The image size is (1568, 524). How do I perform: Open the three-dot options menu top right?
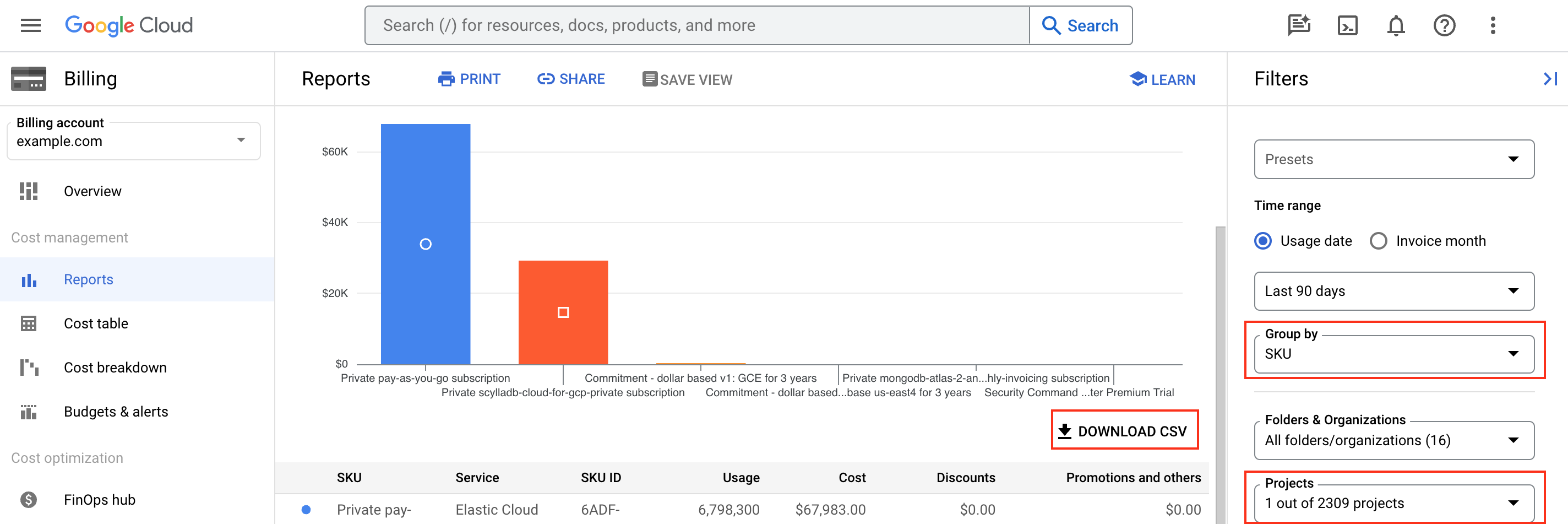1493,25
